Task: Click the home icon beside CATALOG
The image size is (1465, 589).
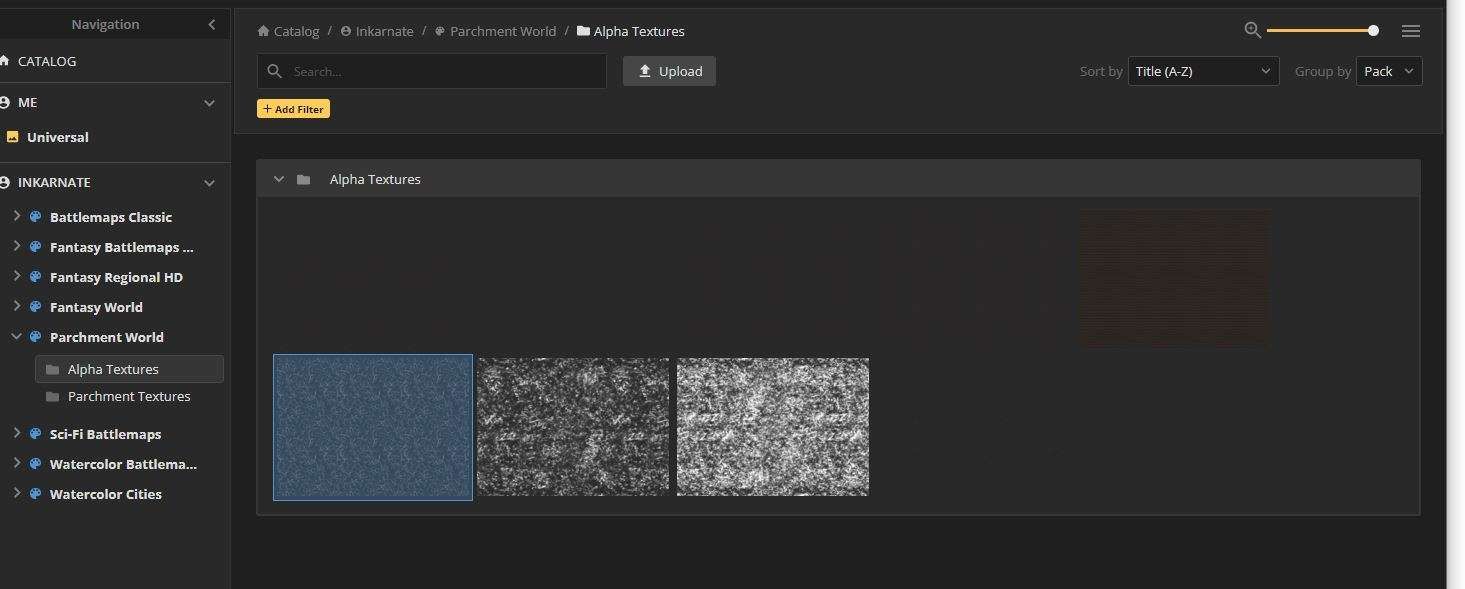Action: tap(4, 61)
